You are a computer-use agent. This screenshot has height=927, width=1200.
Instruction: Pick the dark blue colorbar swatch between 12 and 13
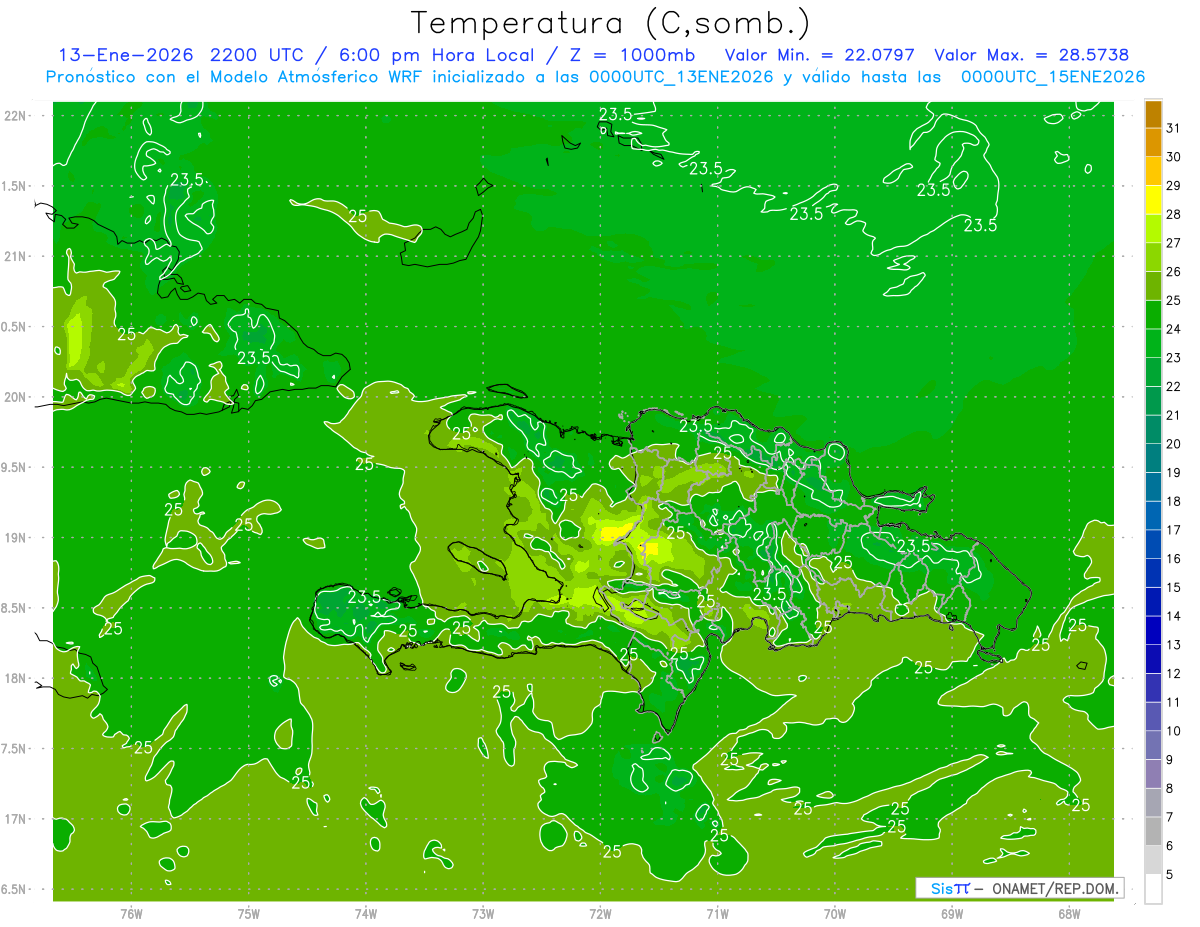pyautogui.click(x=1153, y=660)
